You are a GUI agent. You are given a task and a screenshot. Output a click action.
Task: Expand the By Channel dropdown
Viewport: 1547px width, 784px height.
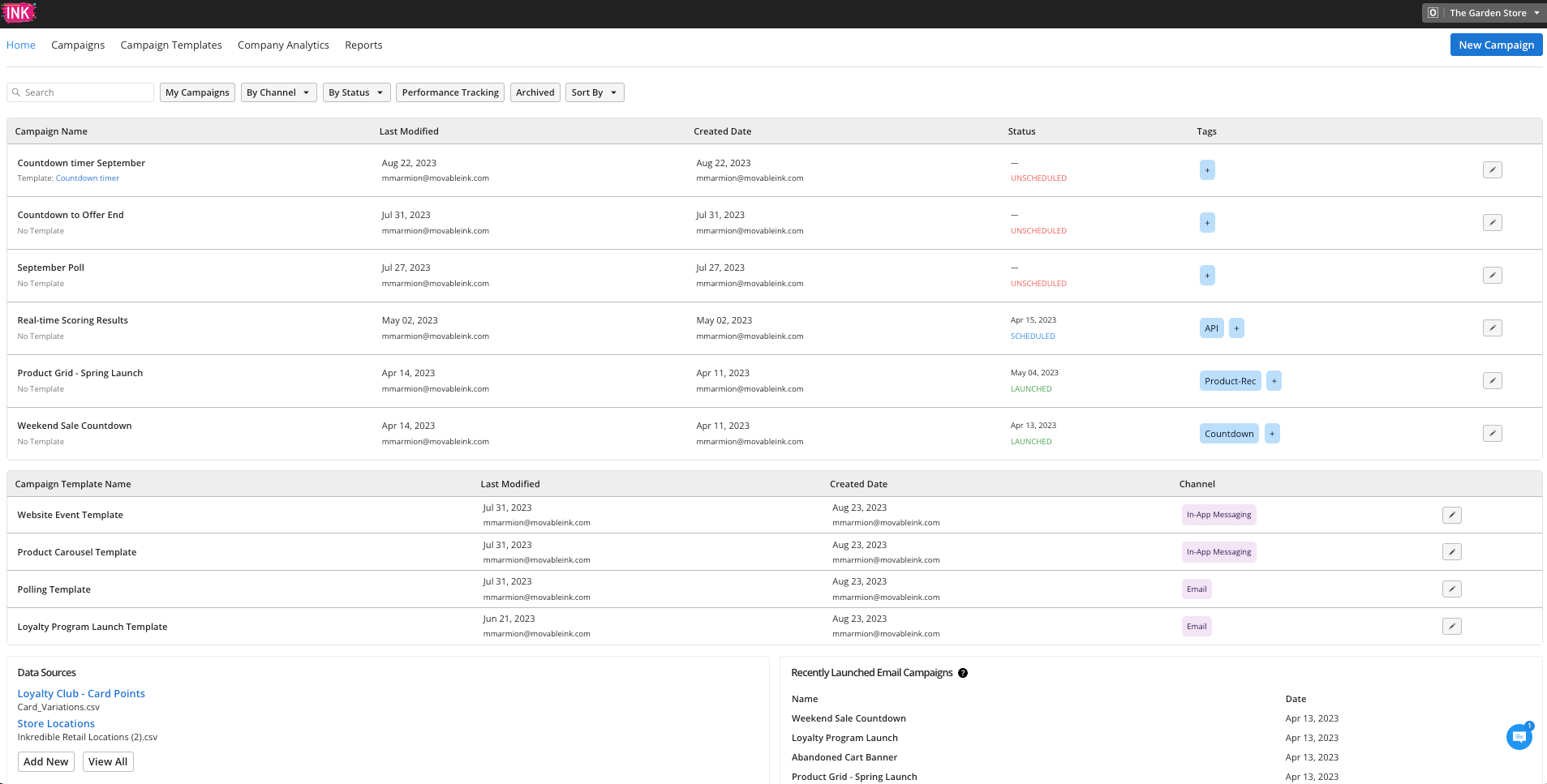278,92
